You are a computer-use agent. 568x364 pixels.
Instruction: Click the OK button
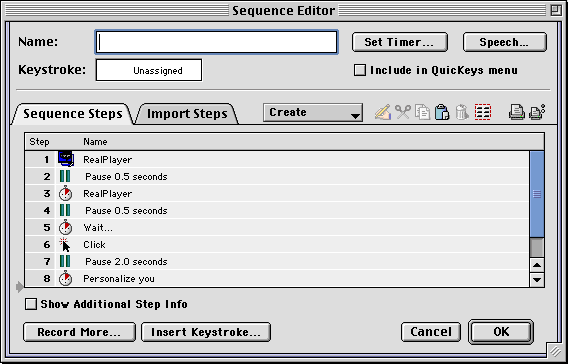click(x=501, y=332)
